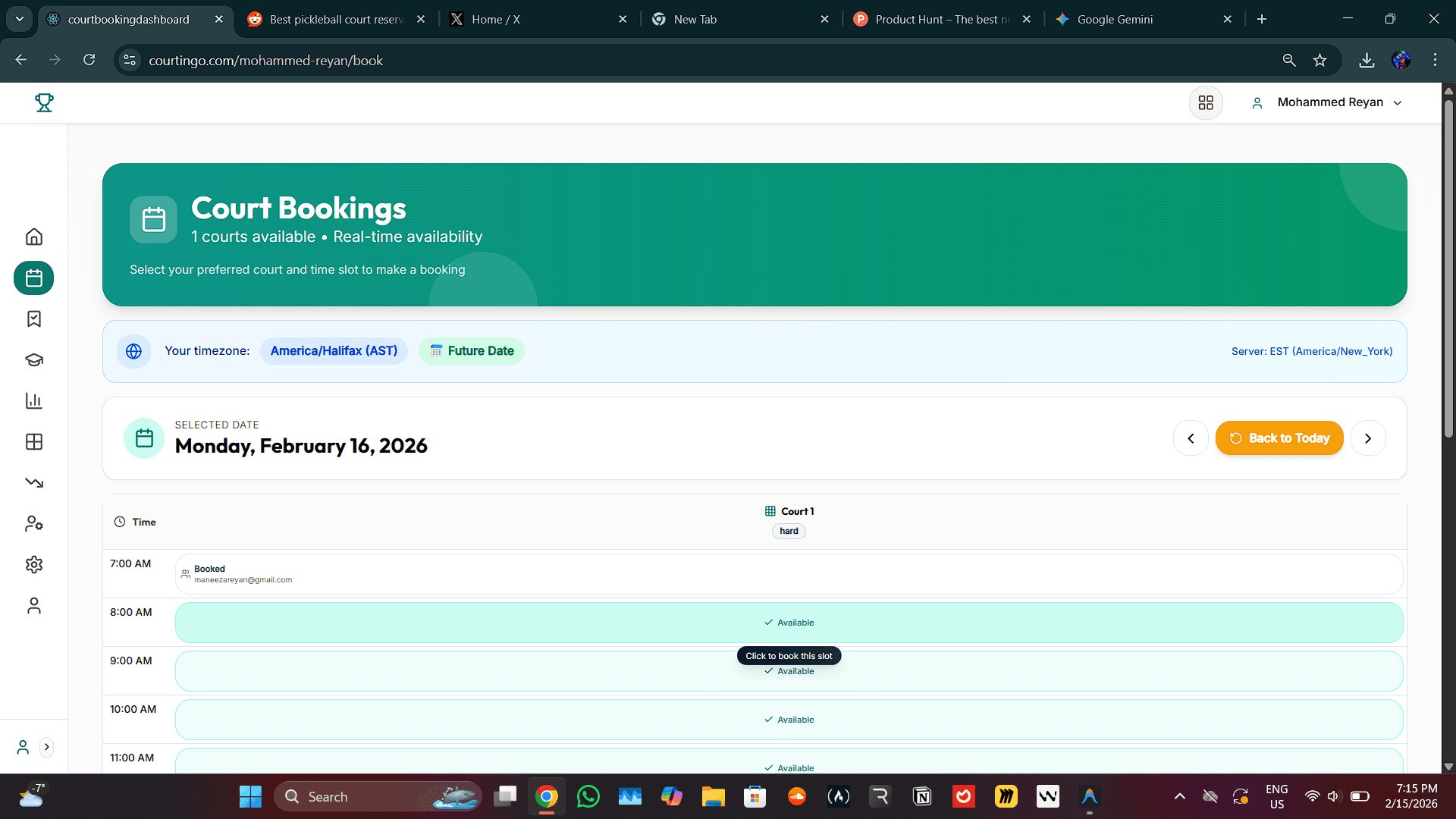Select the calendar bookings icon in sidebar
The width and height of the screenshot is (1456, 819).
pos(33,278)
